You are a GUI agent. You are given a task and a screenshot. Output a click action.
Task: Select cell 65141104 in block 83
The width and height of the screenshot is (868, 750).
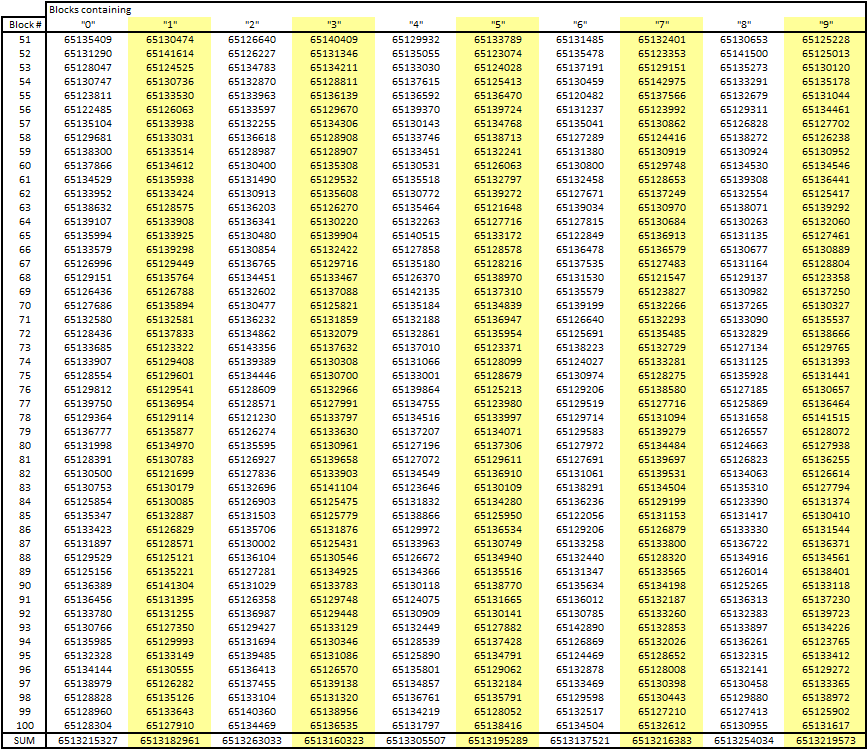pyautogui.click(x=334, y=488)
